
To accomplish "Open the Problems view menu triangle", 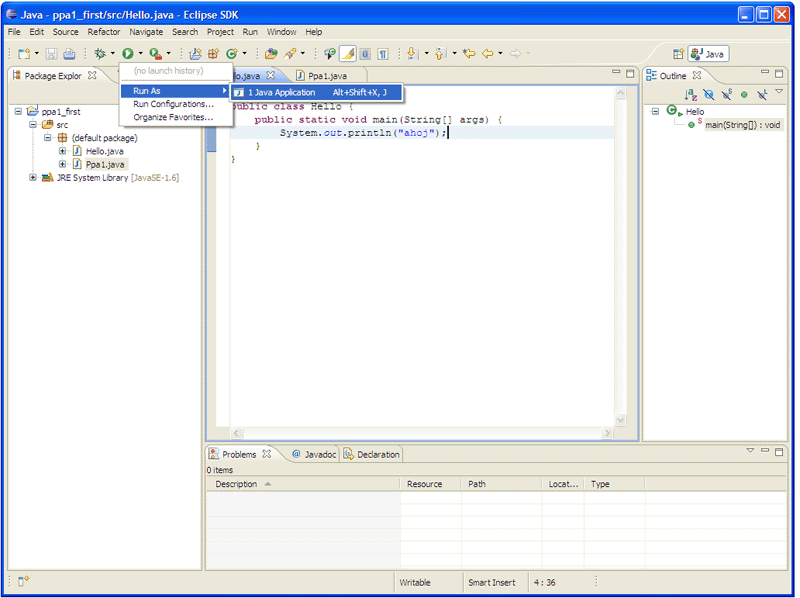I will pyautogui.click(x=750, y=451).
